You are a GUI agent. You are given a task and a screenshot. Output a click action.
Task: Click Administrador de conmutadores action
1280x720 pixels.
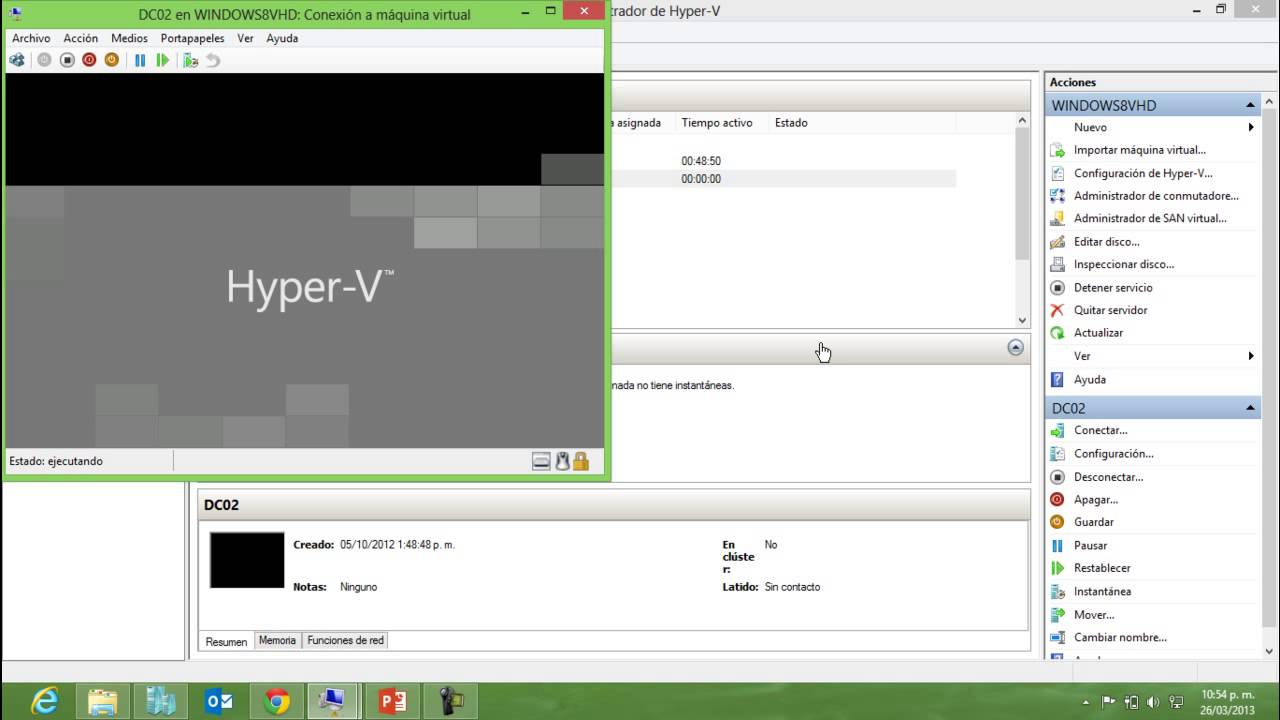click(1155, 196)
